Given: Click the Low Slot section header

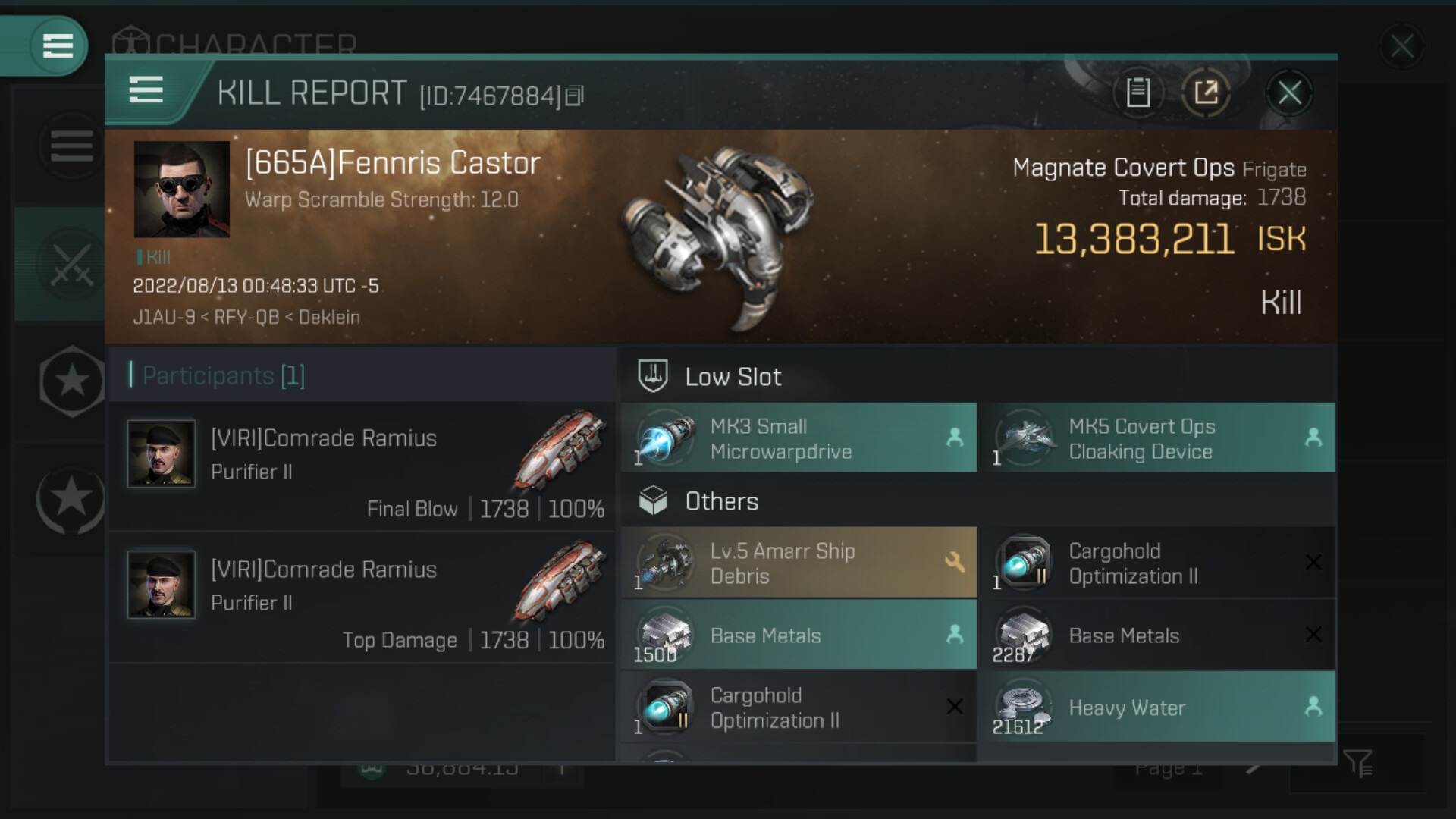Looking at the screenshot, I should point(733,377).
